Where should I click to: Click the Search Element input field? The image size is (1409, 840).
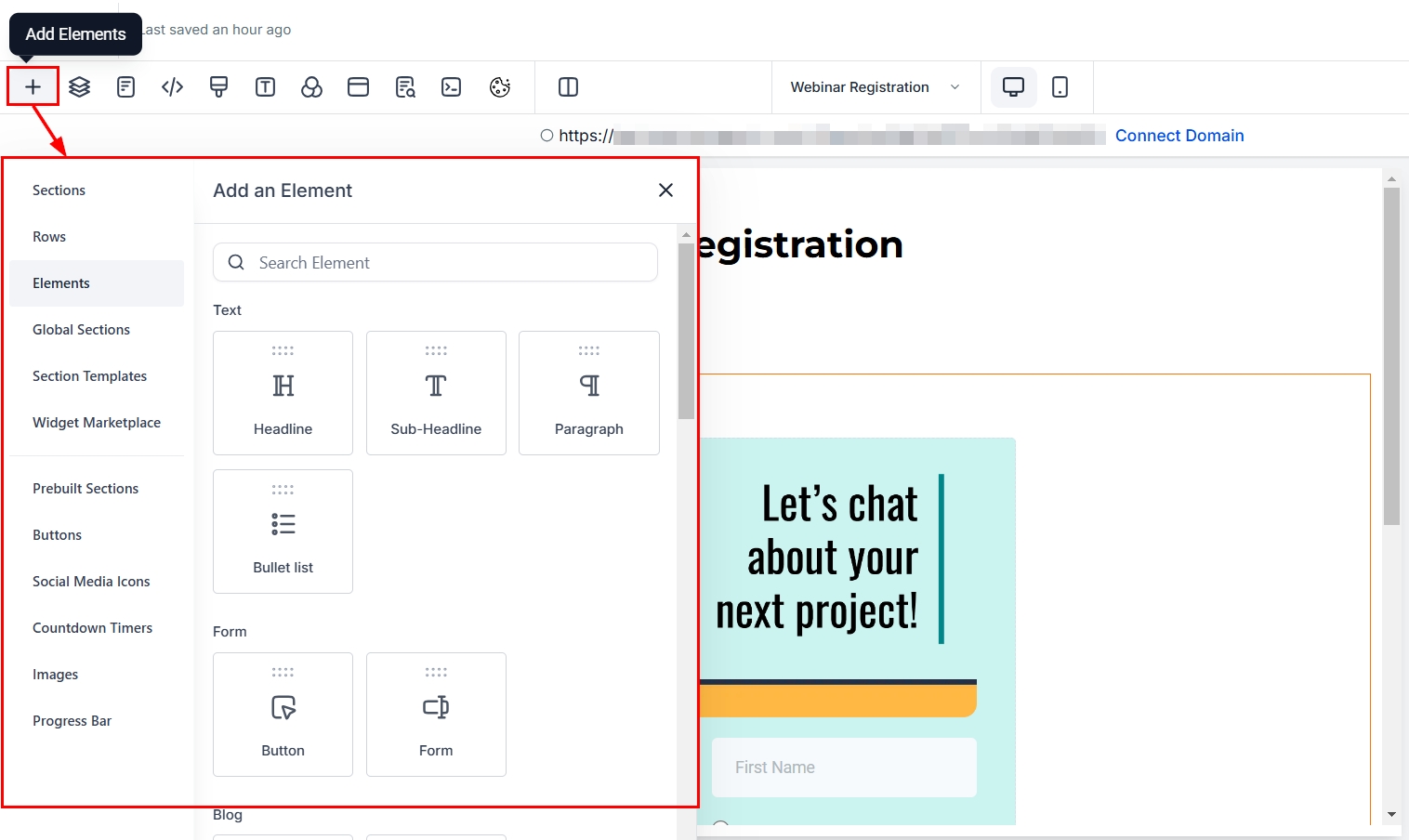[446, 263]
